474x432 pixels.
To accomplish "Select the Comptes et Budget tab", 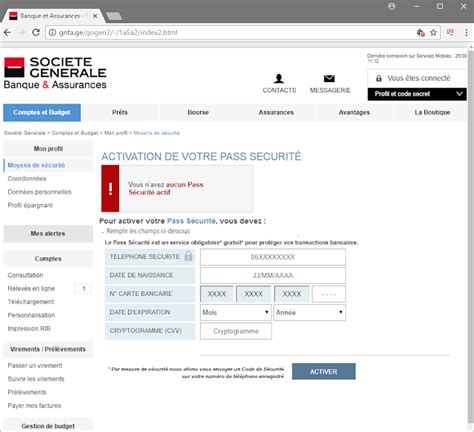I will pyautogui.click(x=42, y=112).
